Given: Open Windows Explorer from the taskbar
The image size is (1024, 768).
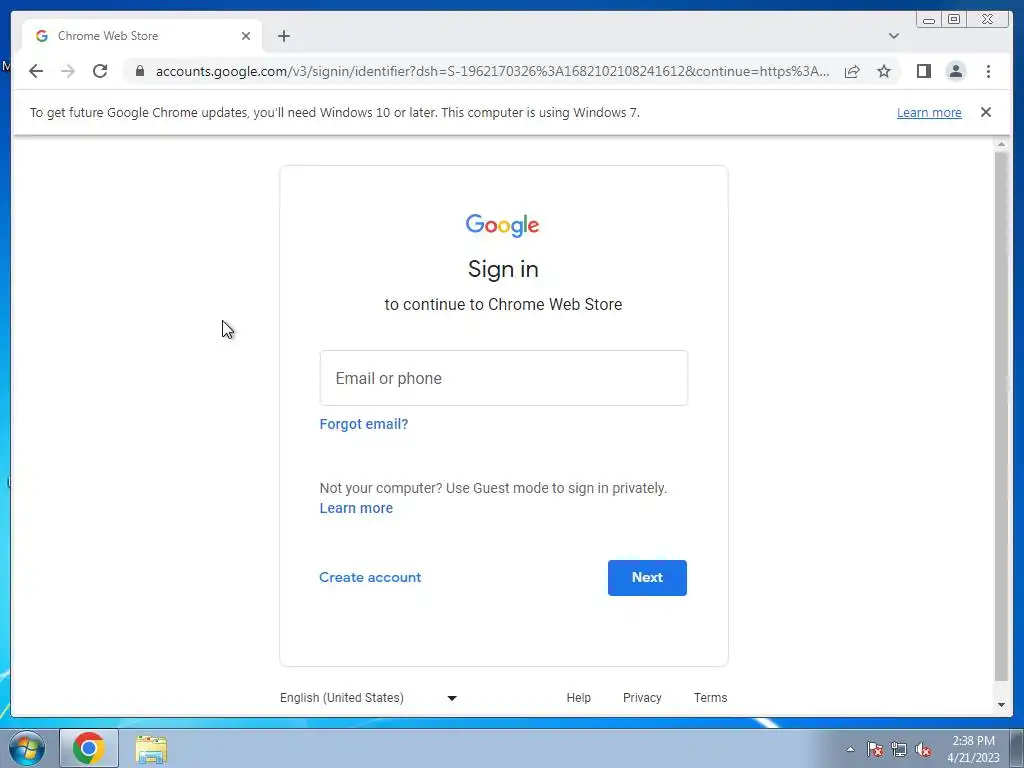Looking at the screenshot, I should point(151,748).
